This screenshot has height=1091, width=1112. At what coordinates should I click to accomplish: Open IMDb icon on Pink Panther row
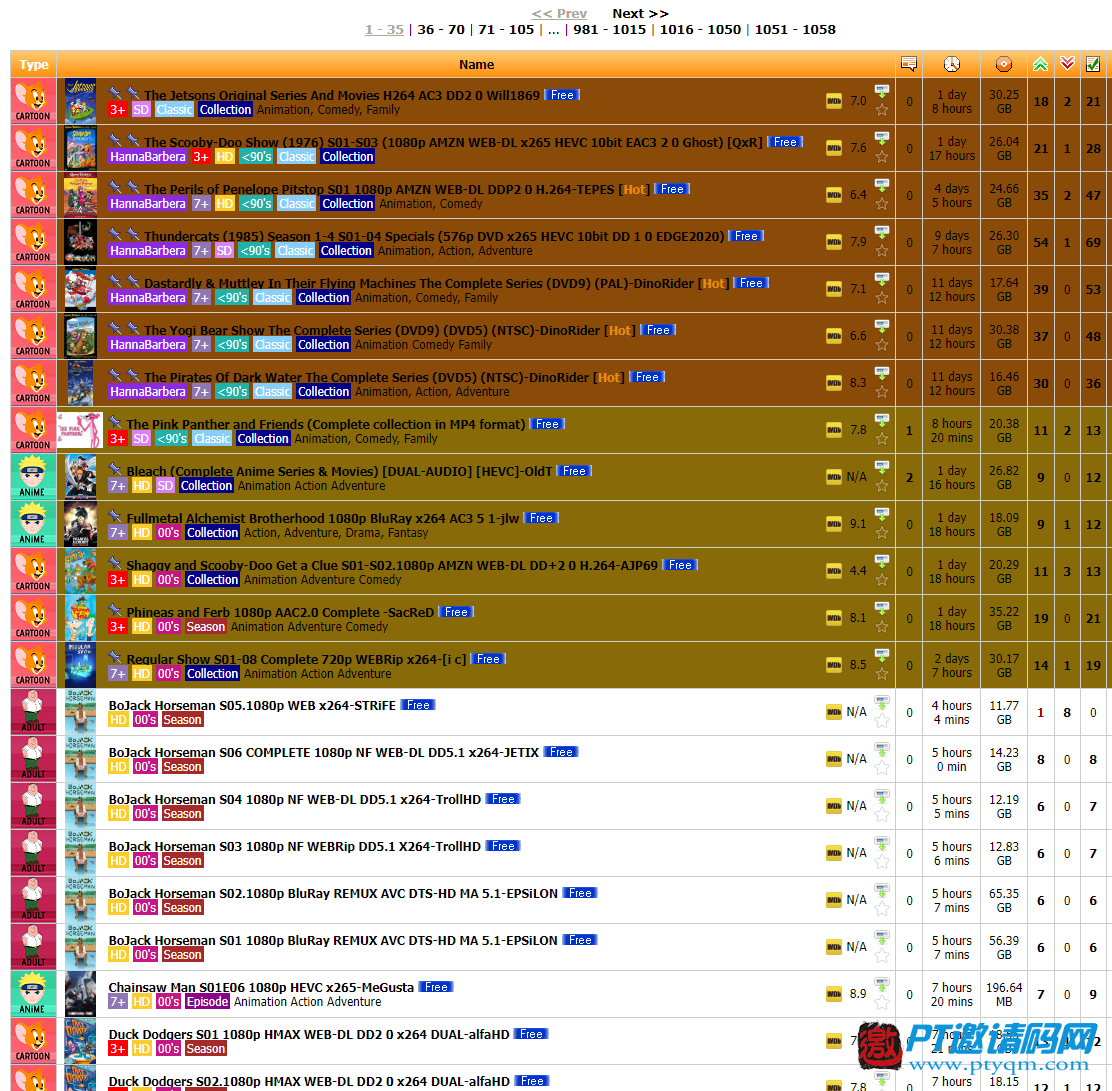834,430
